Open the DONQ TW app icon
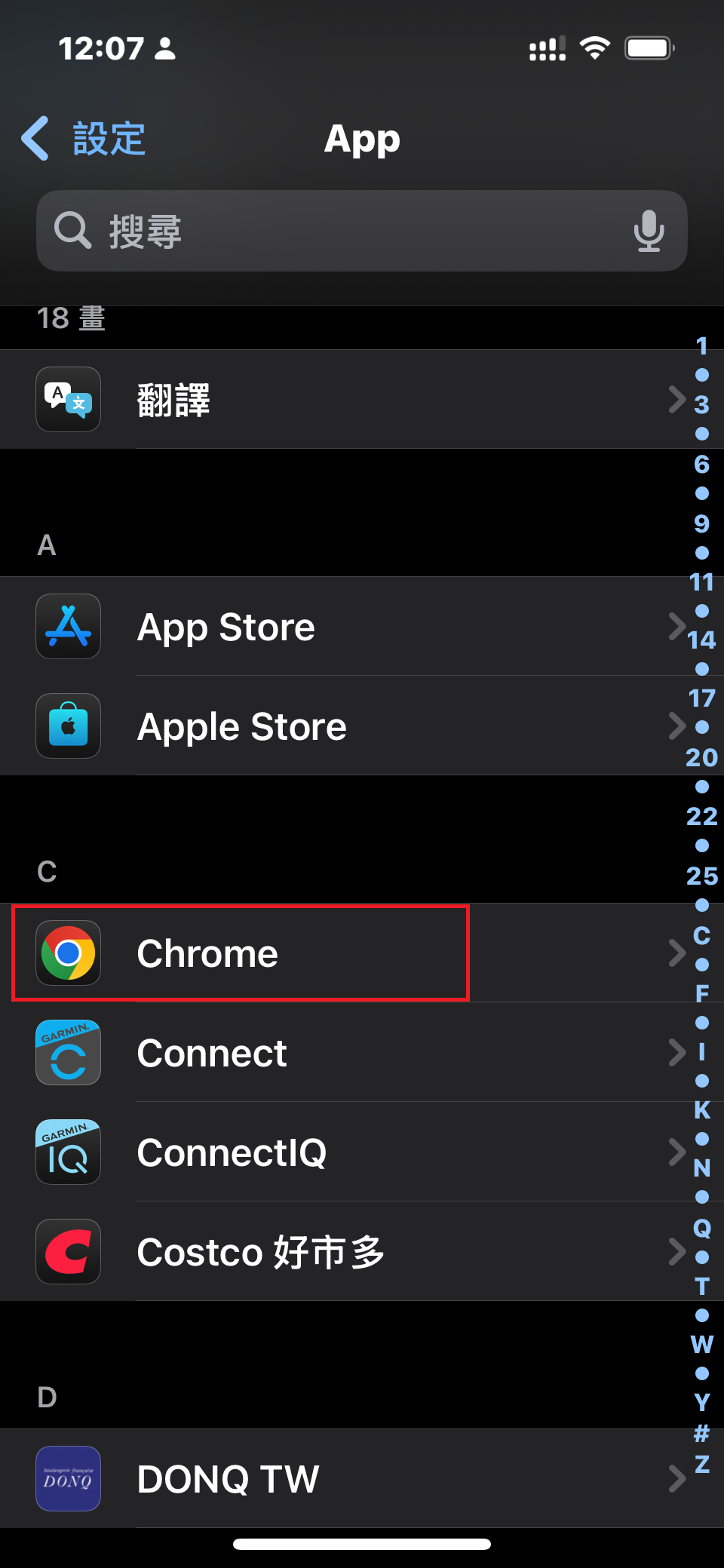The width and height of the screenshot is (724, 1568). point(69,1478)
